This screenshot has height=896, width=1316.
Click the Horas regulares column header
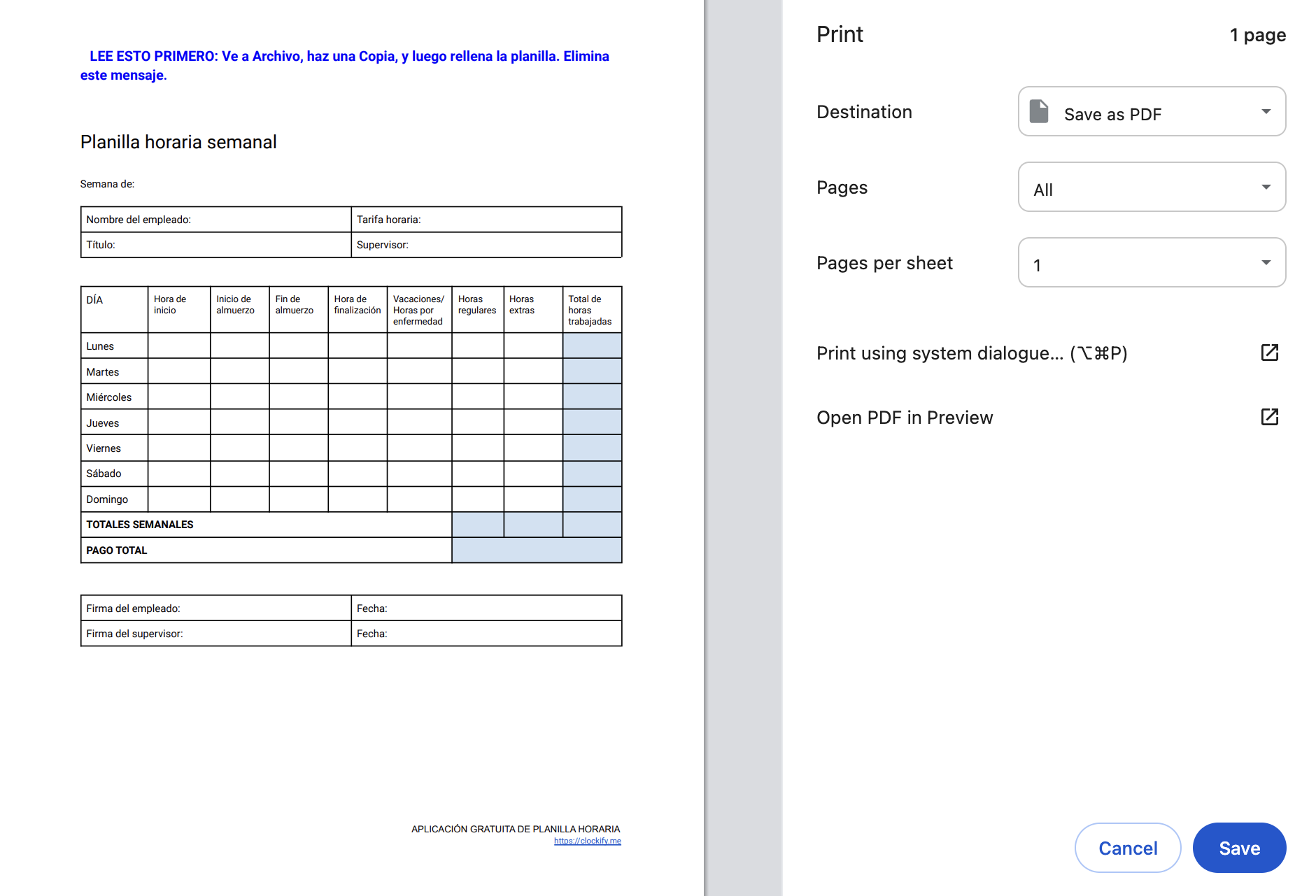[x=478, y=309]
